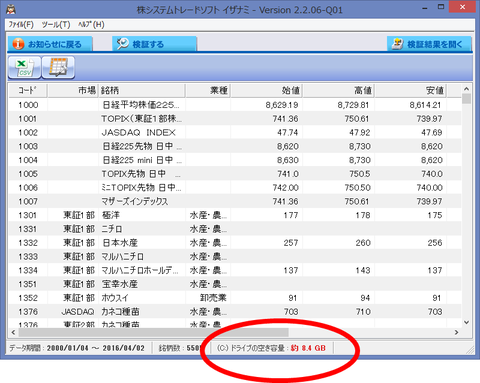Click horizontal scrollbar right arrow
480x383 pixels.
click(456, 332)
